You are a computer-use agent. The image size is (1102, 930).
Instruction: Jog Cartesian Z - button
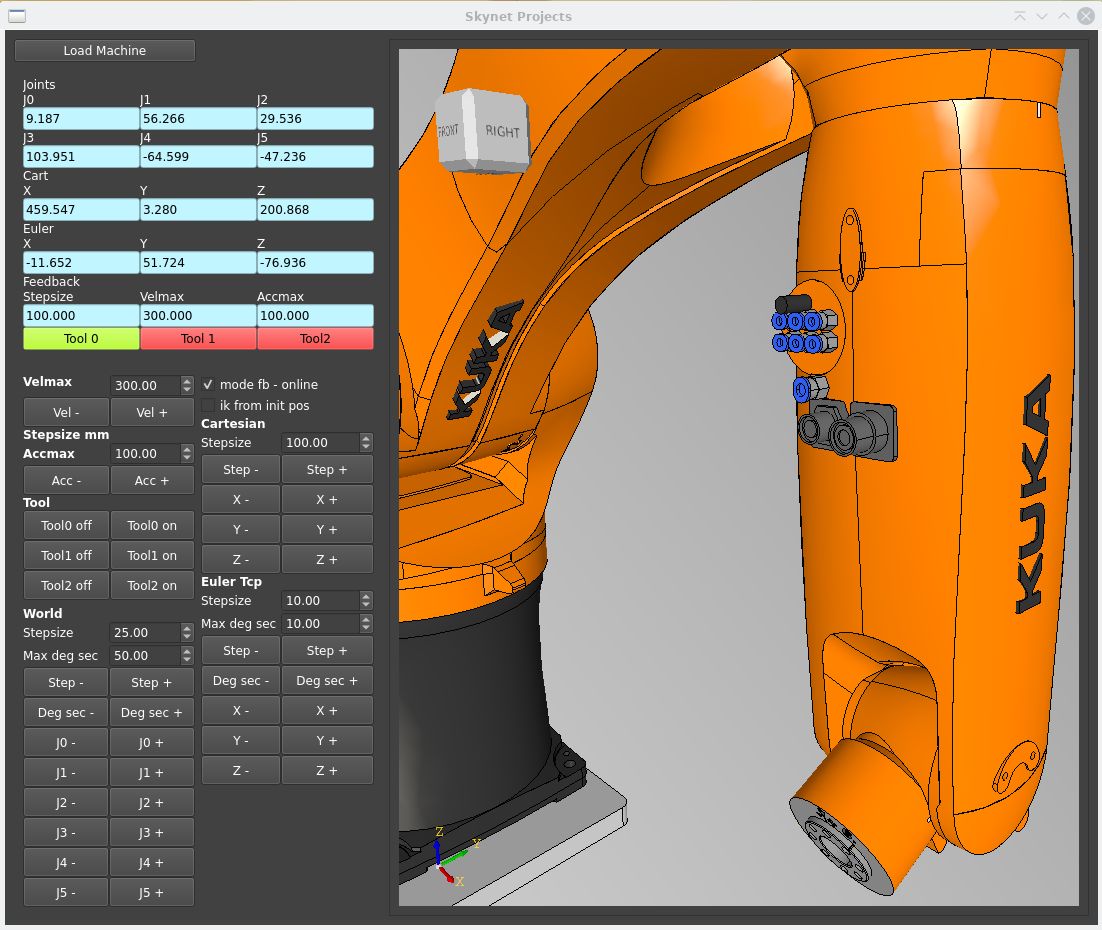[x=241, y=560]
